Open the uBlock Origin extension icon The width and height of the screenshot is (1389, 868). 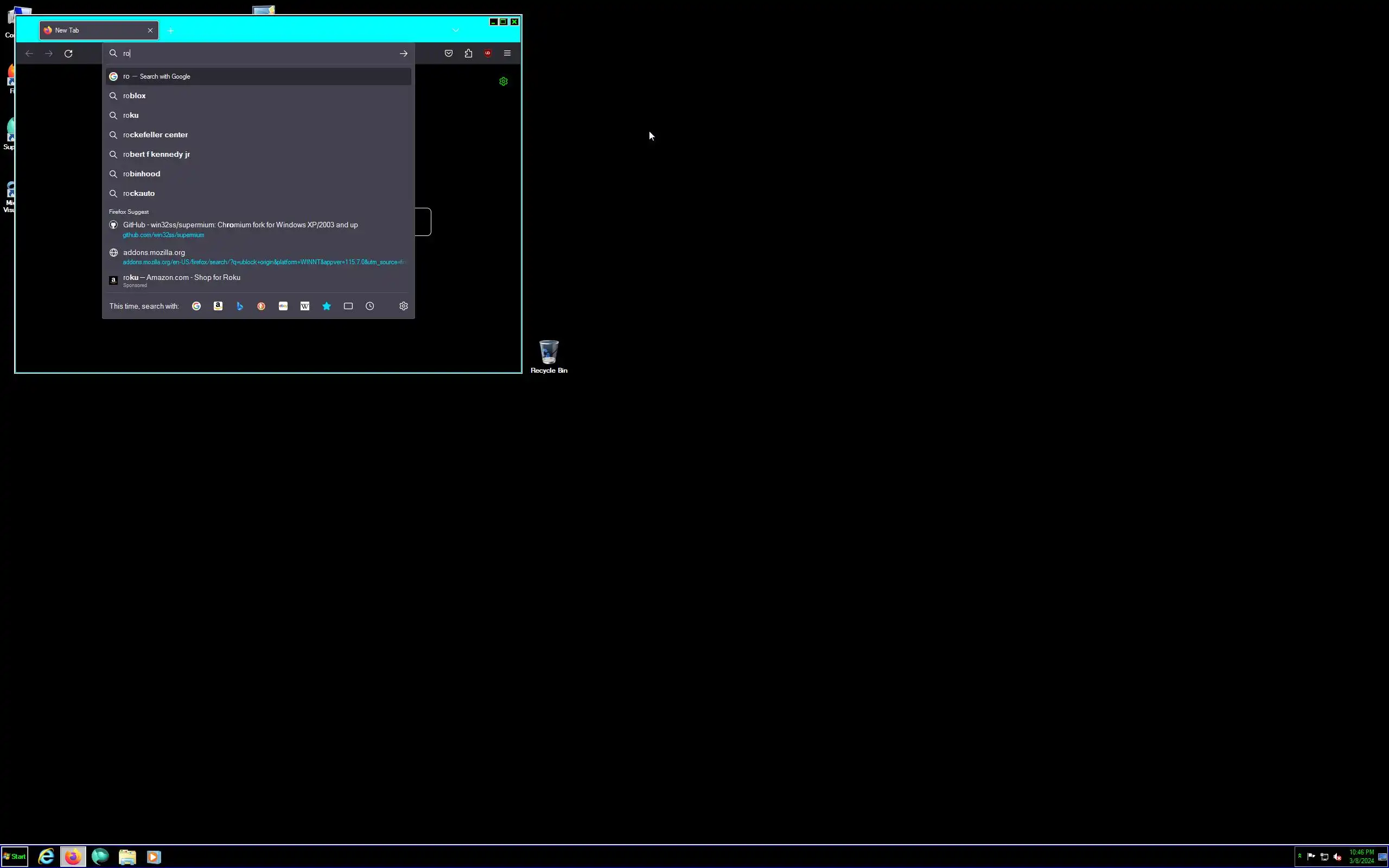point(488,53)
